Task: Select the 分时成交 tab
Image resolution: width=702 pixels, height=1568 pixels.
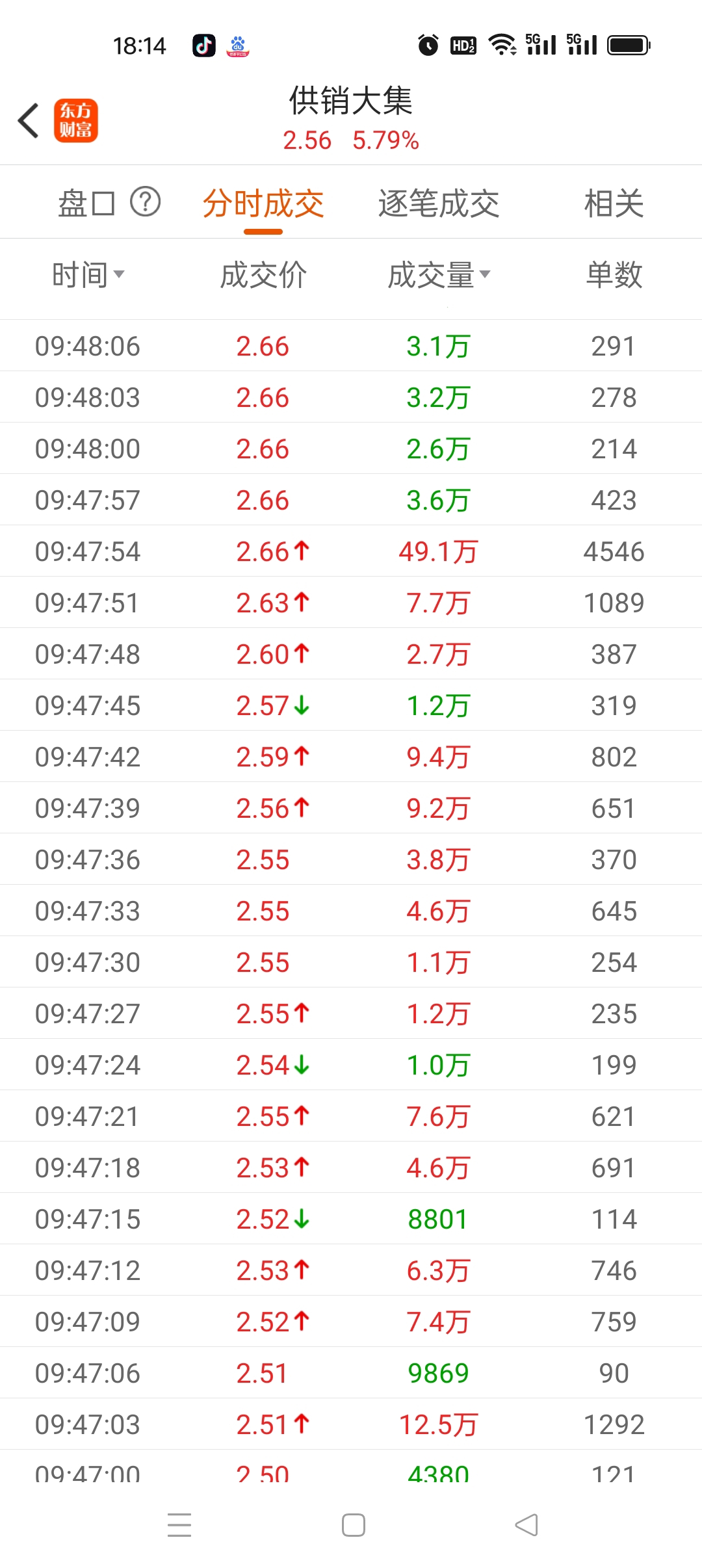Action: tap(263, 203)
